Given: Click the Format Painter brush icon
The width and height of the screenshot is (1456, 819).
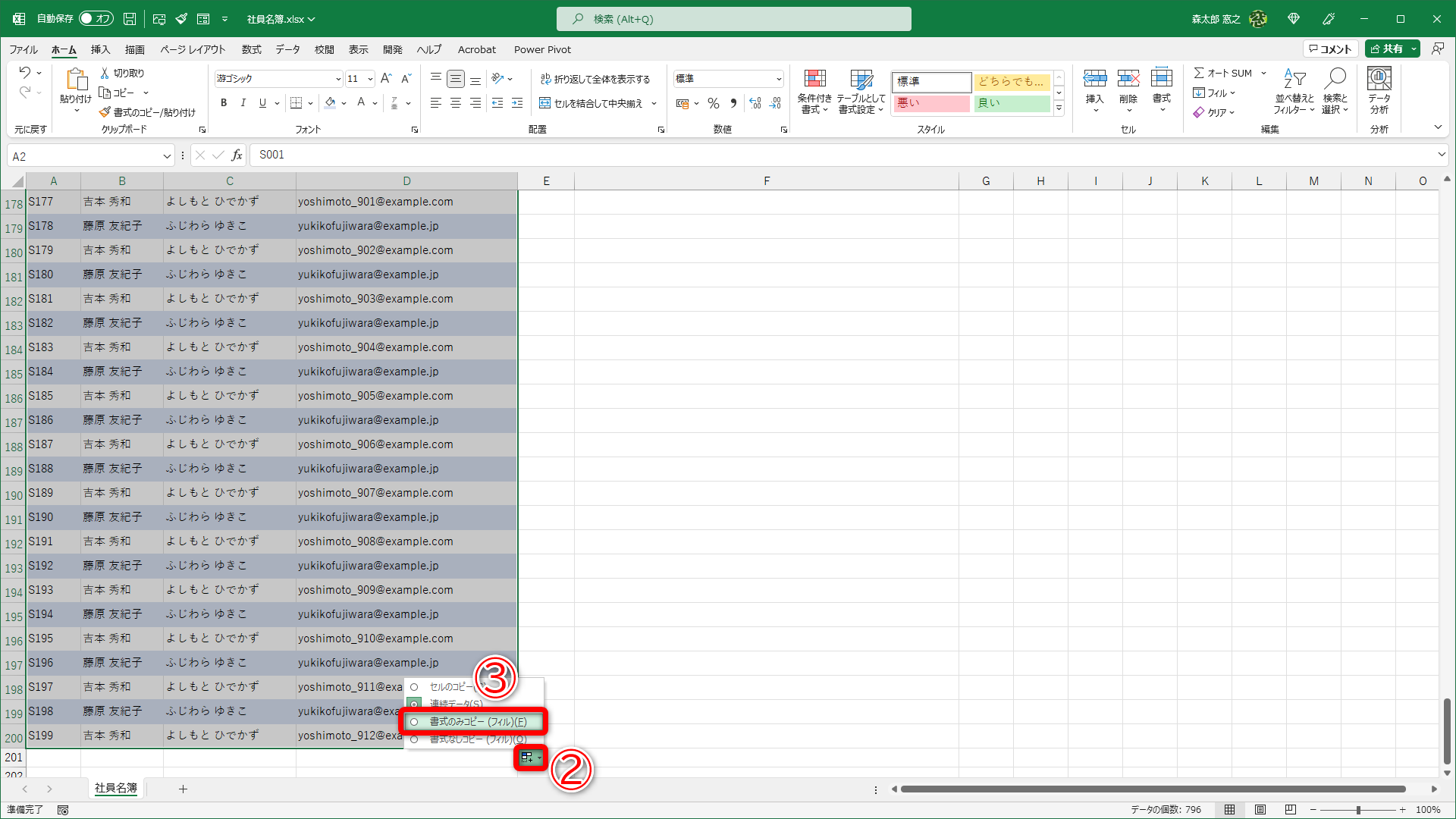Looking at the screenshot, I should pyautogui.click(x=105, y=112).
